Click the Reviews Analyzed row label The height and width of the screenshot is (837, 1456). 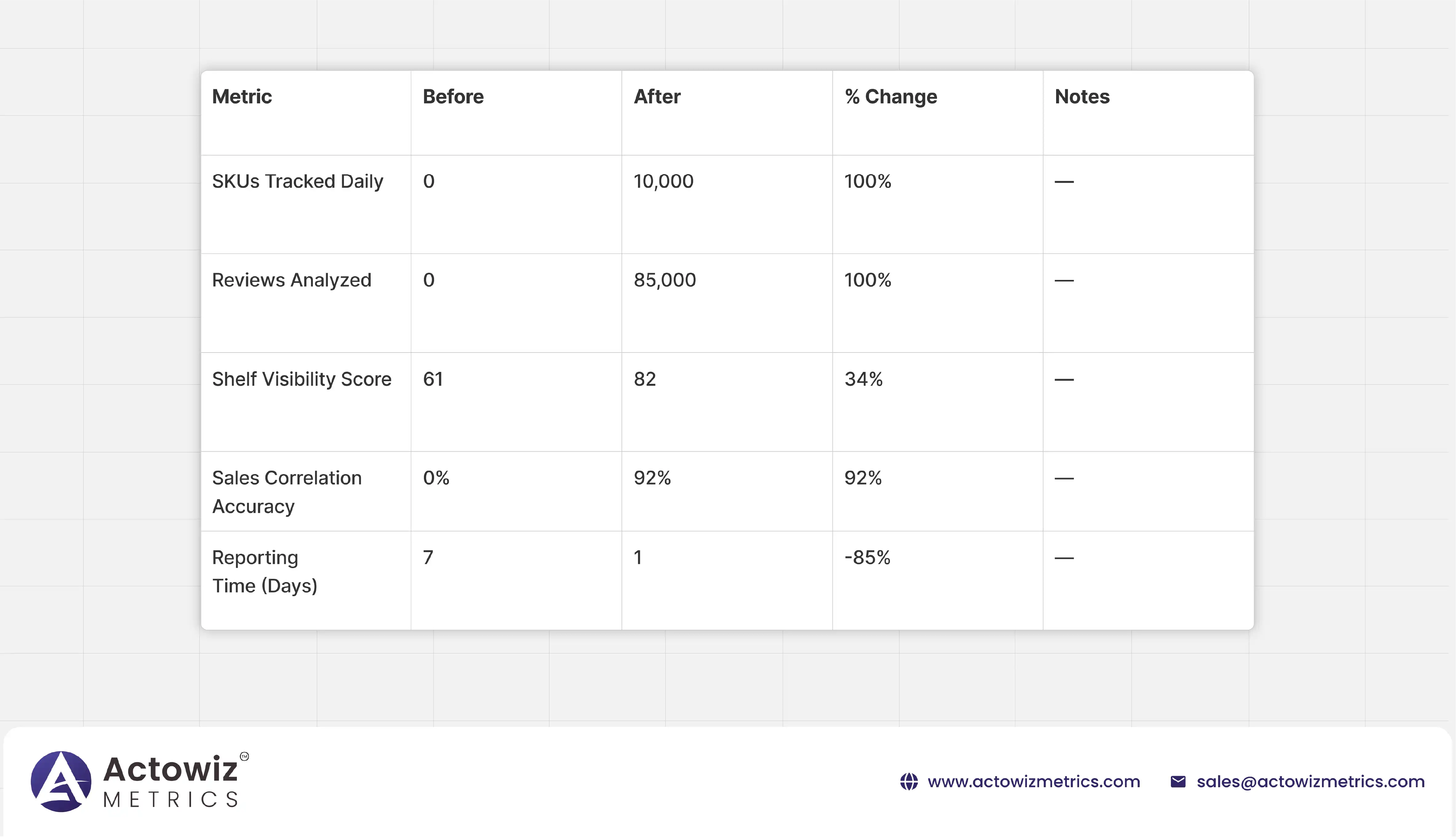click(291, 280)
